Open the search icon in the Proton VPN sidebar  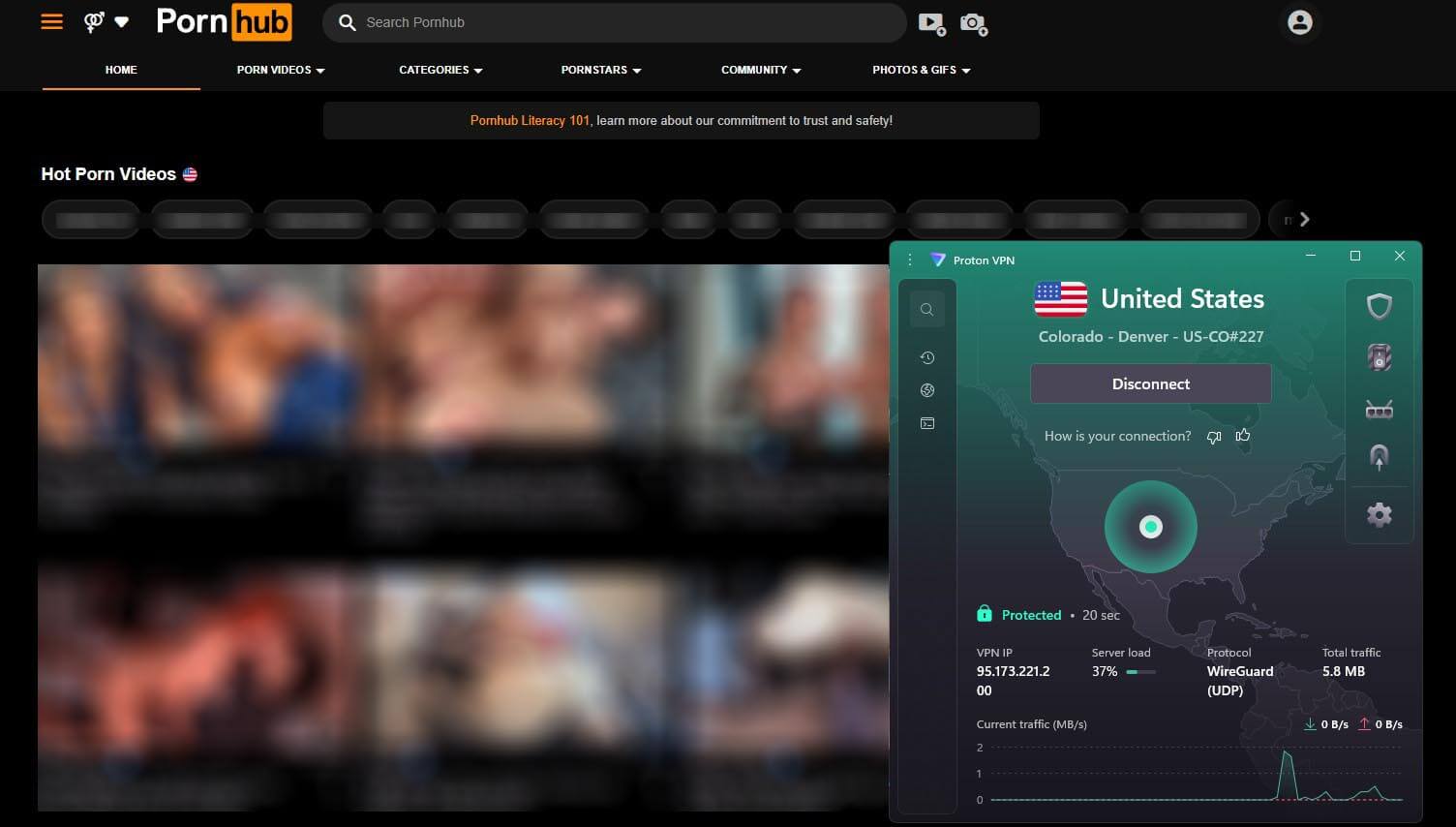click(x=926, y=310)
